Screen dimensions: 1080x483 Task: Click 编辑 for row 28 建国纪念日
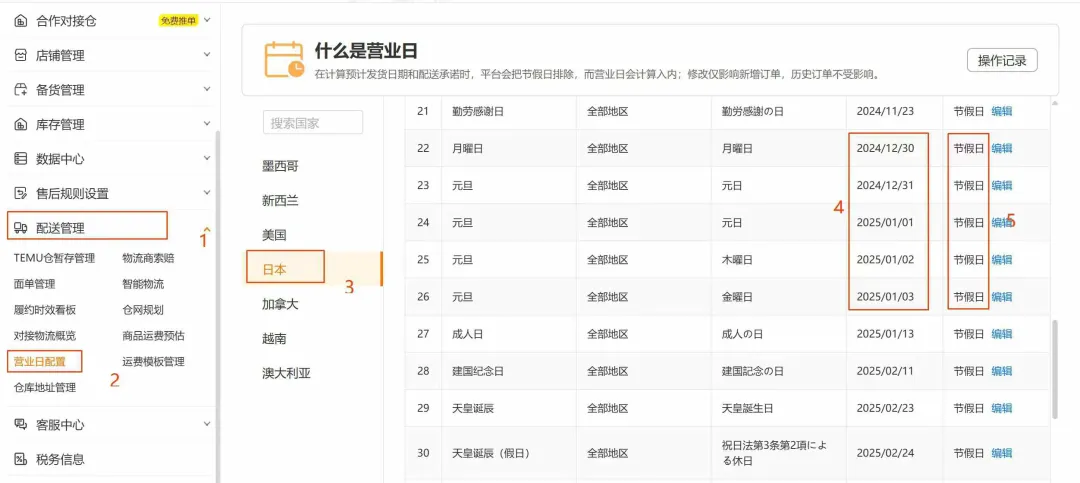click(x=1001, y=371)
